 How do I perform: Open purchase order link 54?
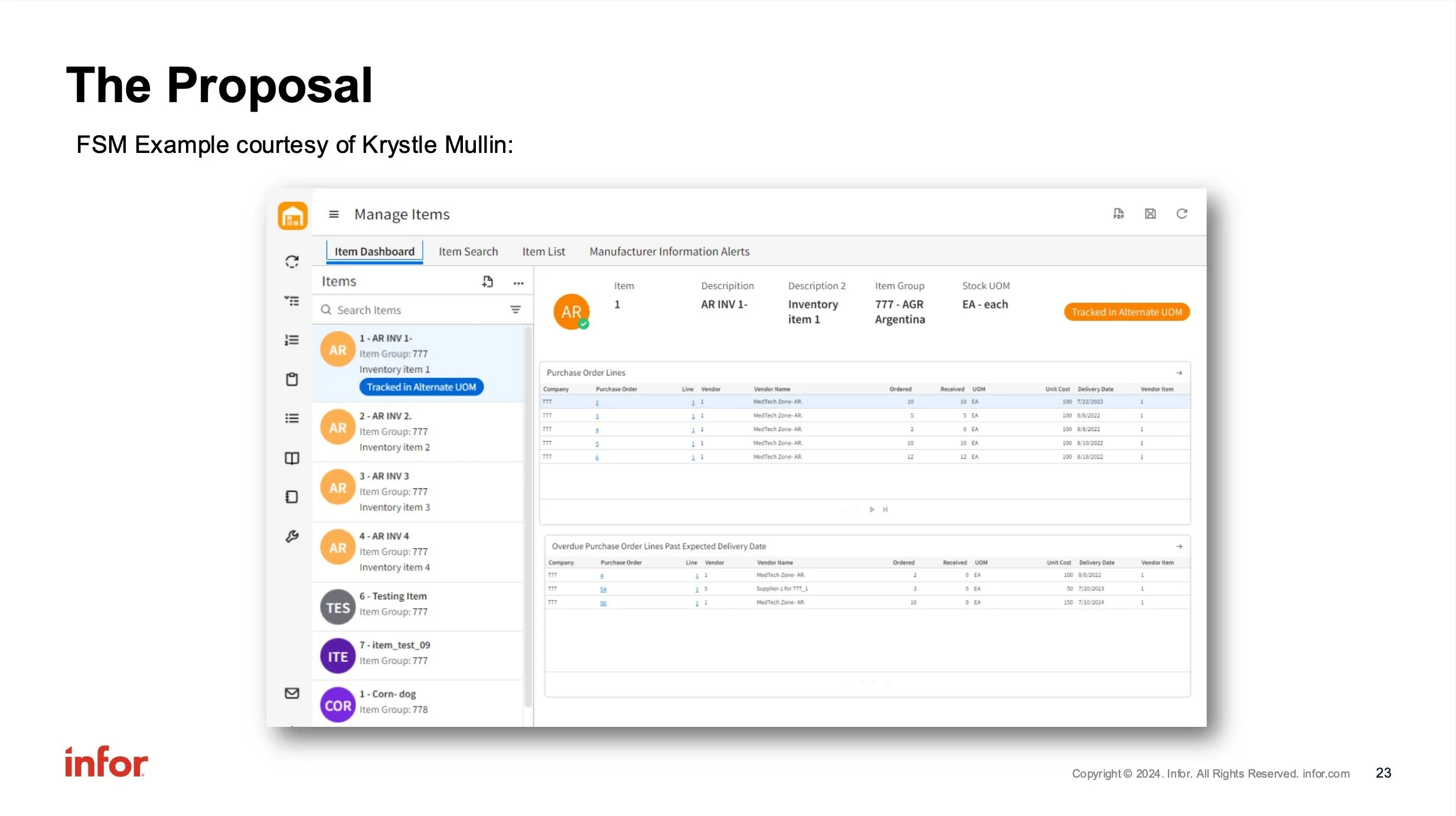pyautogui.click(x=603, y=589)
